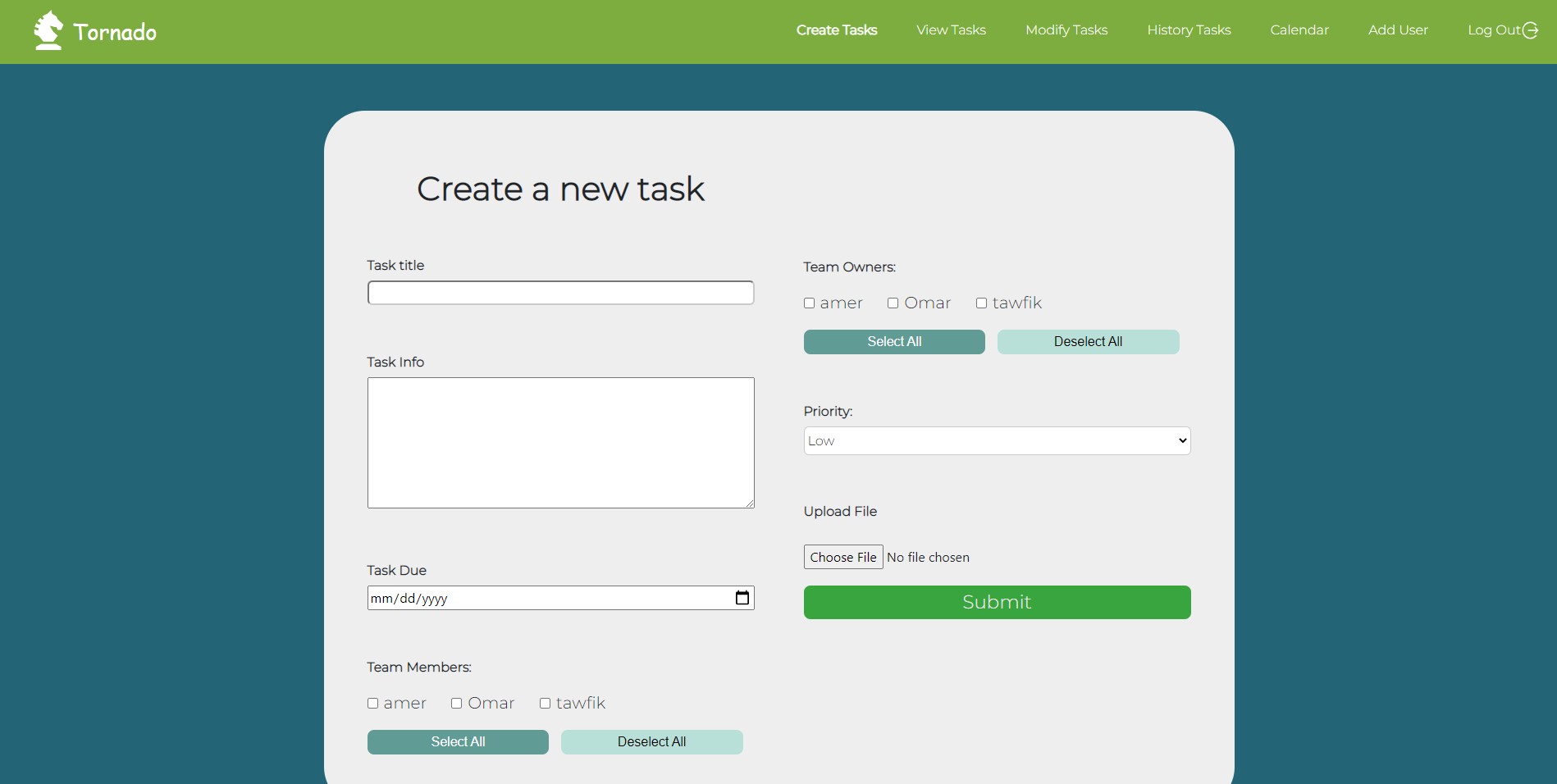Image resolution: width=1557 pixels, height=784 pixels.
Task: Click Deselect All for Team Members
Action: tap(651, 742)
